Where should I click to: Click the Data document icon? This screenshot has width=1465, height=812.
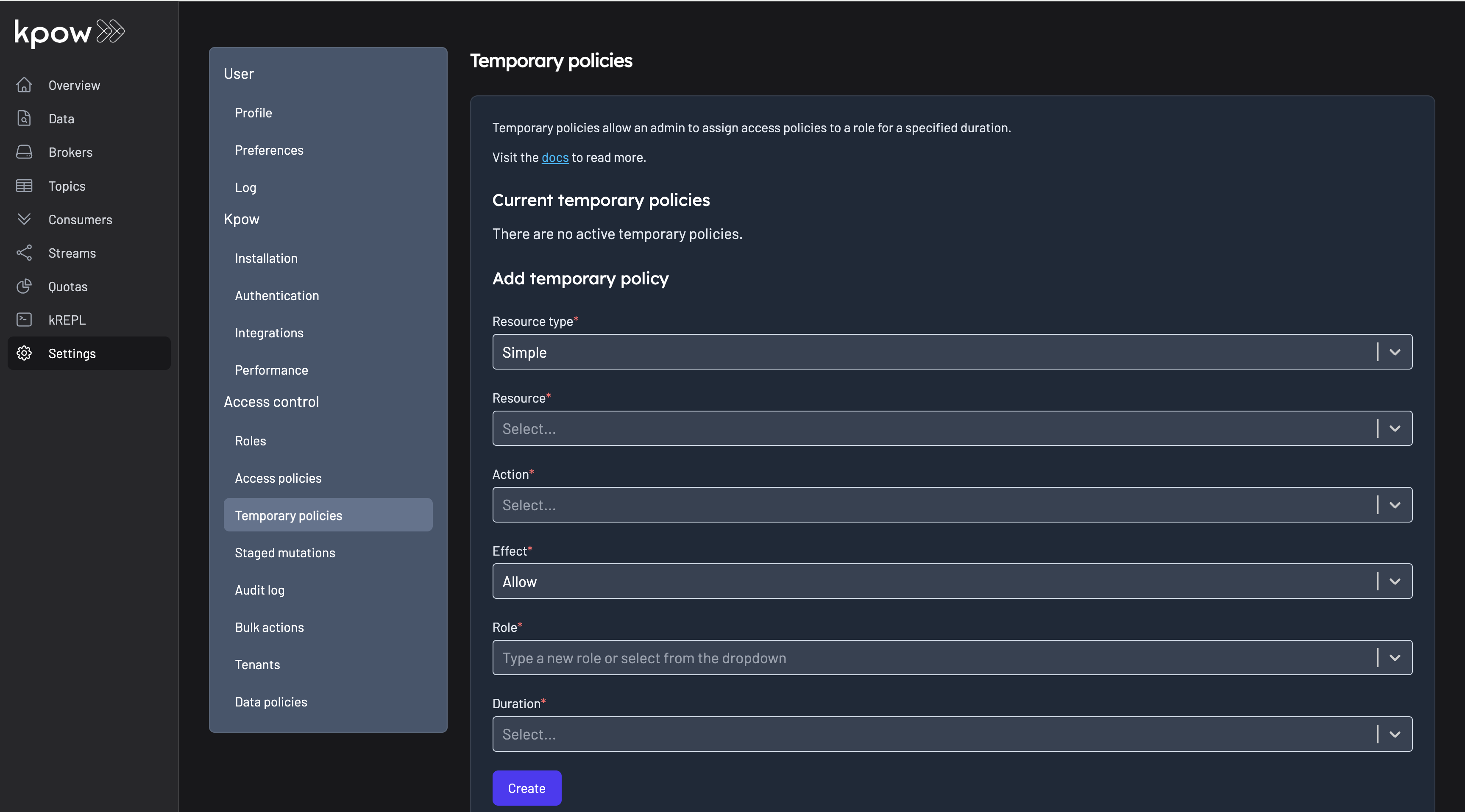click(x=24, y=118)
